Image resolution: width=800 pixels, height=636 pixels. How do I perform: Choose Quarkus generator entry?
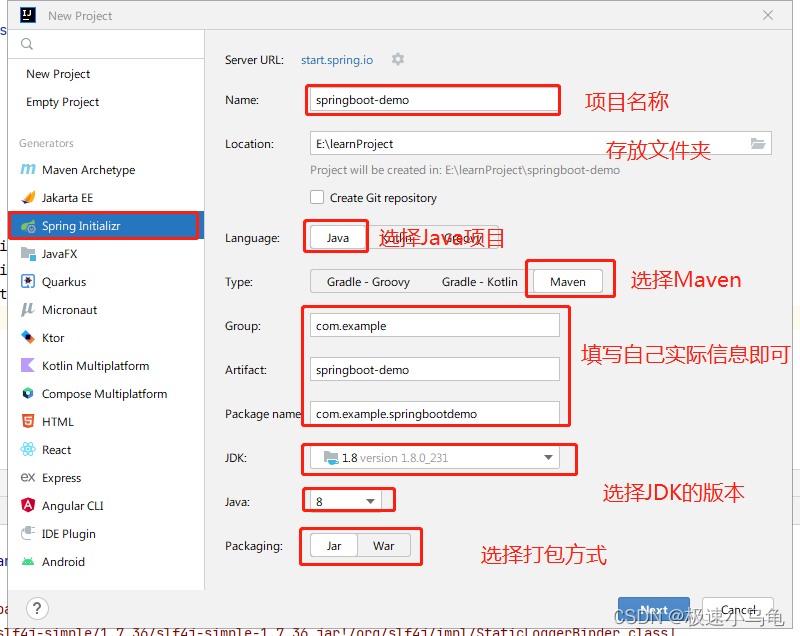click(106, 282)
